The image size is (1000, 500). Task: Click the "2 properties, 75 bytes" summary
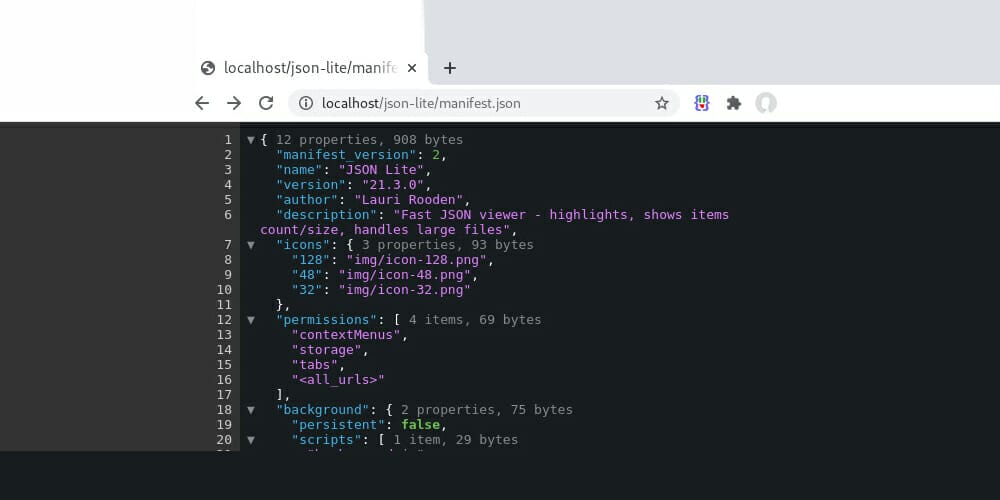point(487,410)
